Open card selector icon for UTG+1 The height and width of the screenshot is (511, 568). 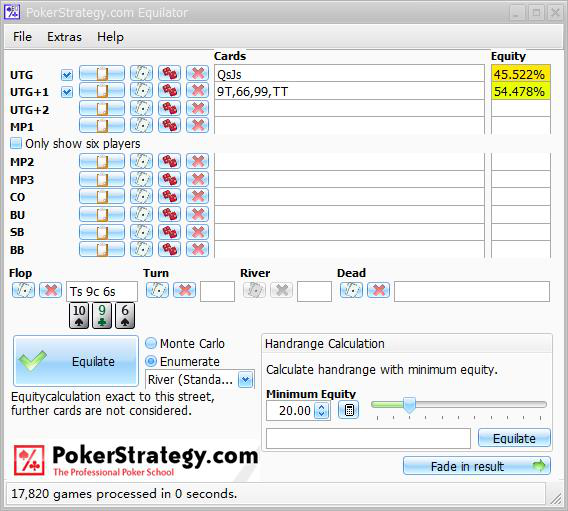tap(141, 91)
